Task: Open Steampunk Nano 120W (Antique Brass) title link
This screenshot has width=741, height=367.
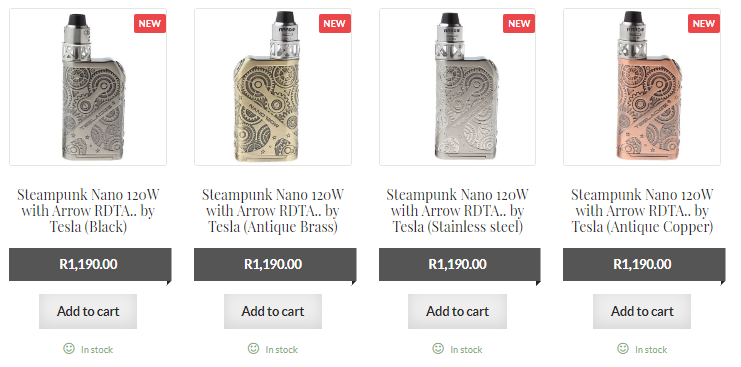Action: 273,211
